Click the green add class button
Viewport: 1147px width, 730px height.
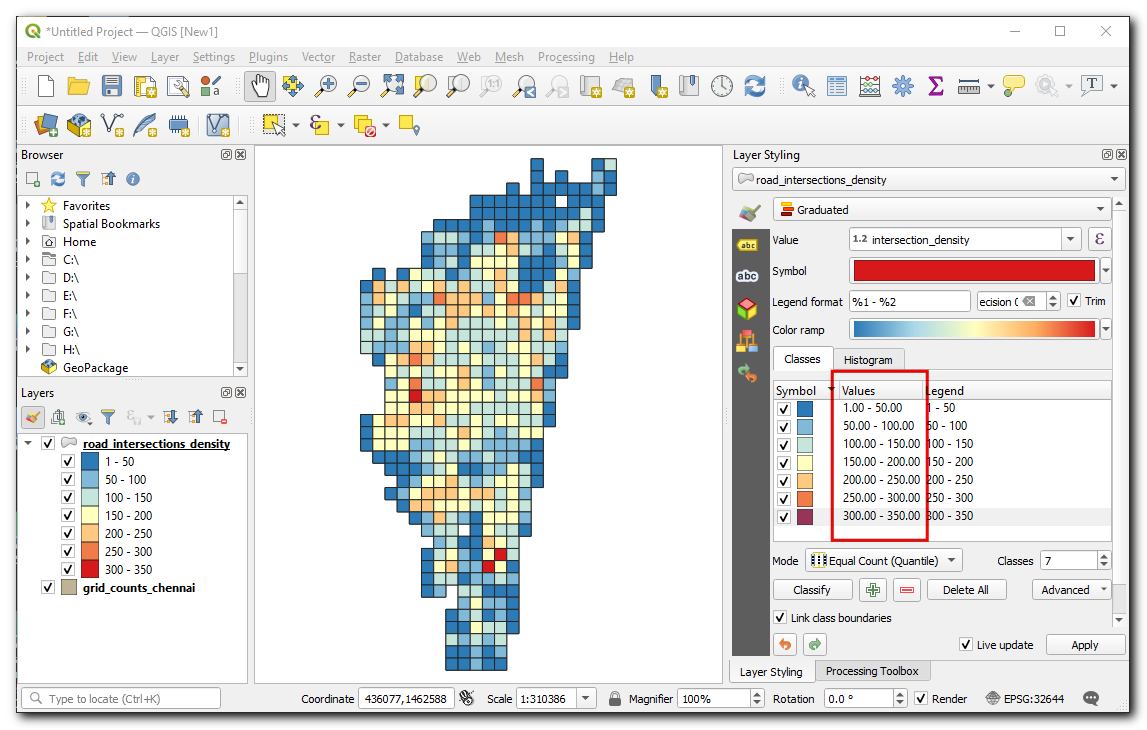tap(873, 590)
